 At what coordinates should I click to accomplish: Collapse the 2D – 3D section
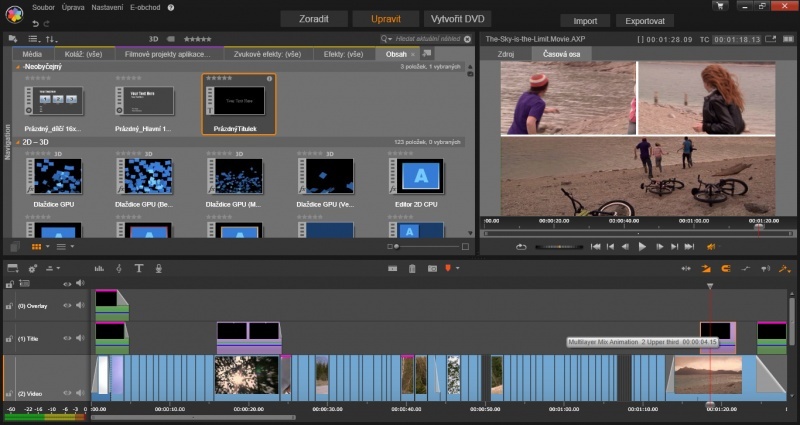pyautogui.click(x=18, y=143)
